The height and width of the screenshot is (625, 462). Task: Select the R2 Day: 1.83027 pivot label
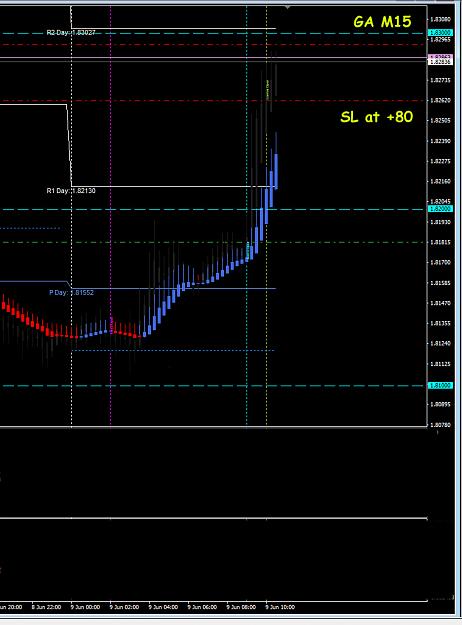point(71,33)
